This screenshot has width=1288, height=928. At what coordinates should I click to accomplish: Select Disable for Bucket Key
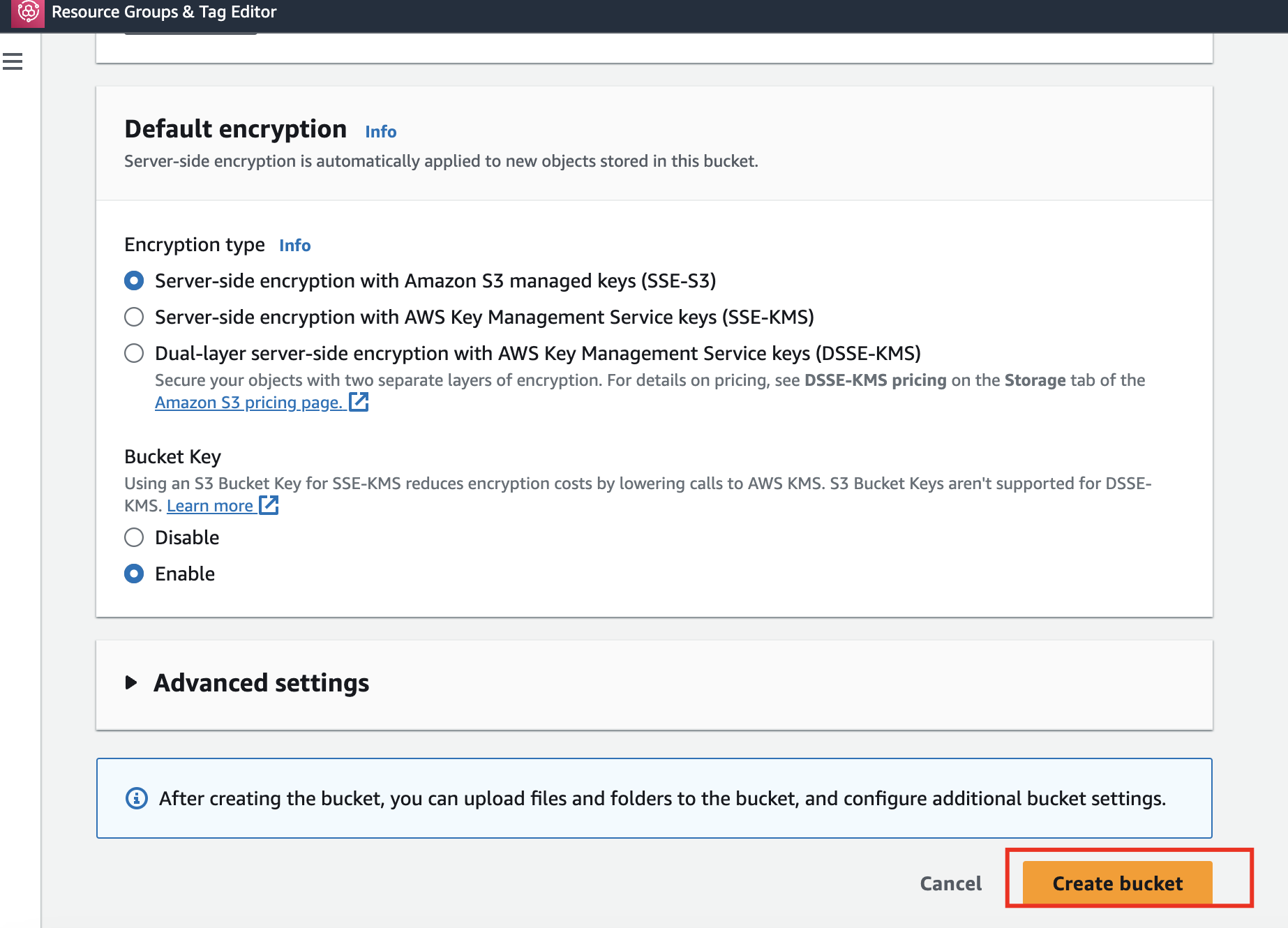tap(134, 537)
